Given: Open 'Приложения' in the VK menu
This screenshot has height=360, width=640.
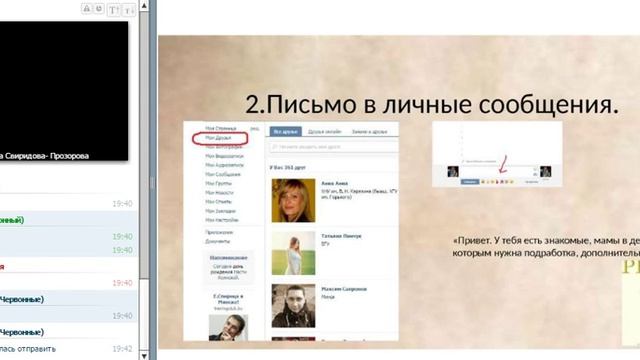Looking at the screenshot, I should pos(219,232).
